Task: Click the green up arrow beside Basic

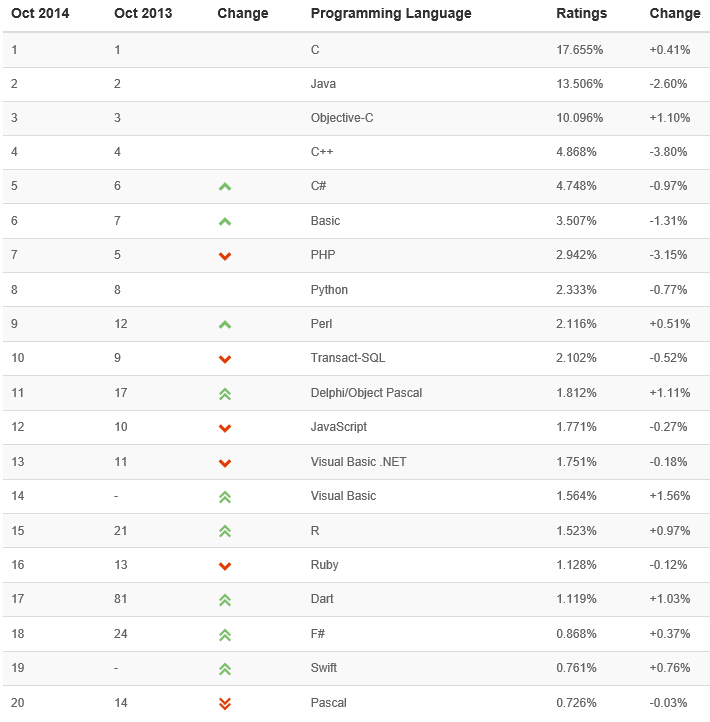Action: (x=225, y=221)
